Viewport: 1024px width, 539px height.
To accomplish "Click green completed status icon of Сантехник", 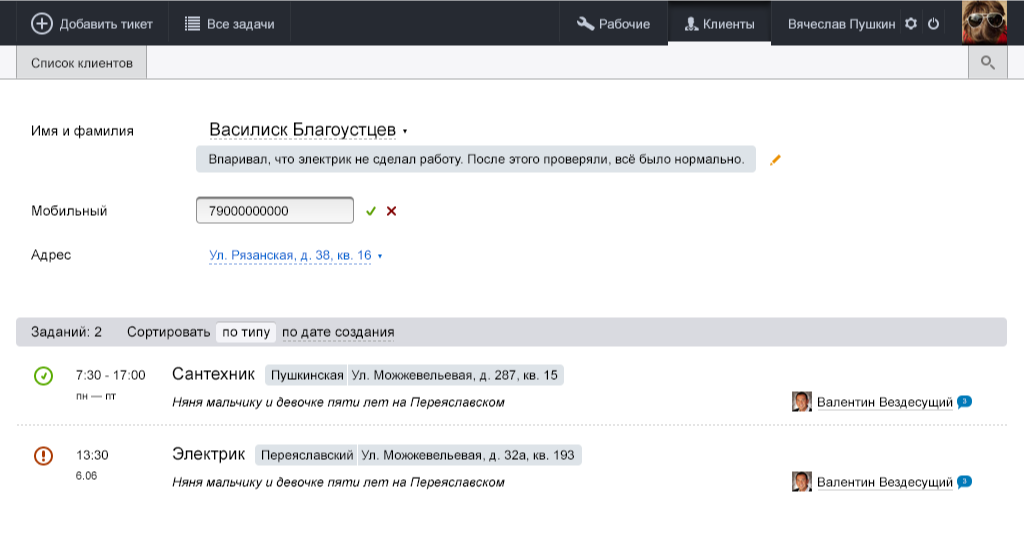I will [43, 376].
